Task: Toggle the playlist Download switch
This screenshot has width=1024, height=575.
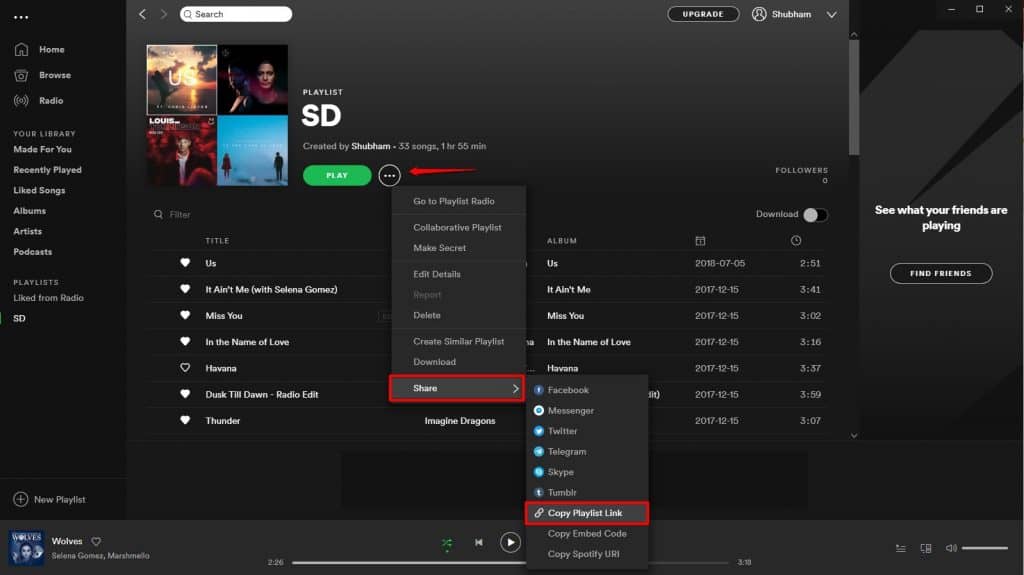Action: tap(815, 214)
